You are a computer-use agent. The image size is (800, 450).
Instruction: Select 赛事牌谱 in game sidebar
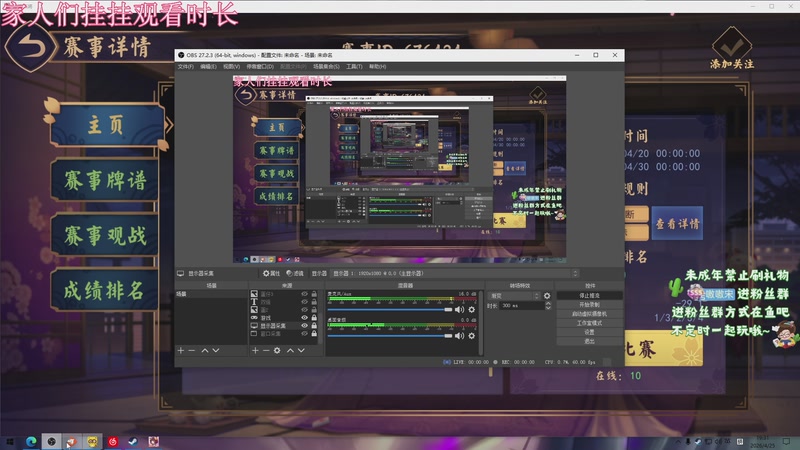click(105, 181)
